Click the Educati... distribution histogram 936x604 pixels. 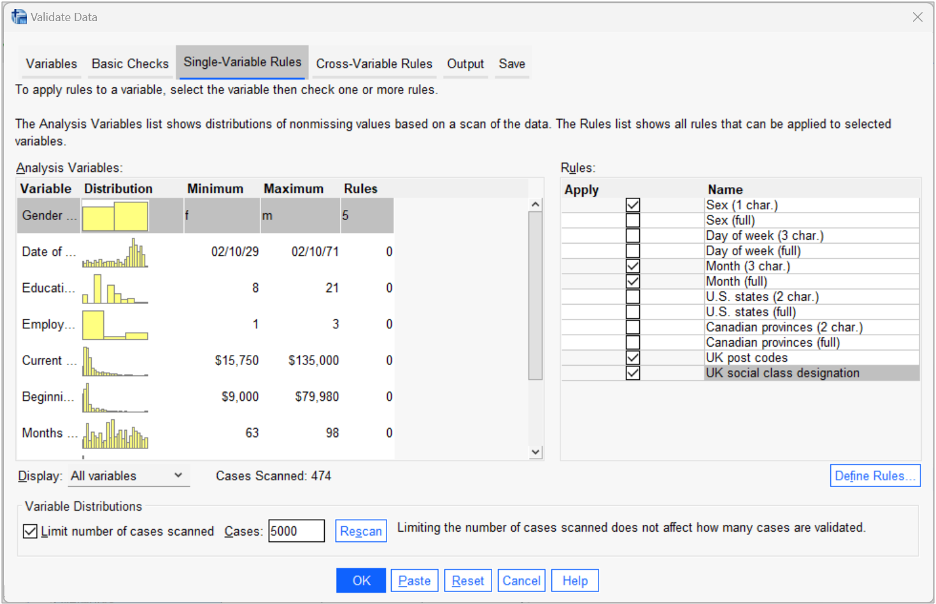115,289
